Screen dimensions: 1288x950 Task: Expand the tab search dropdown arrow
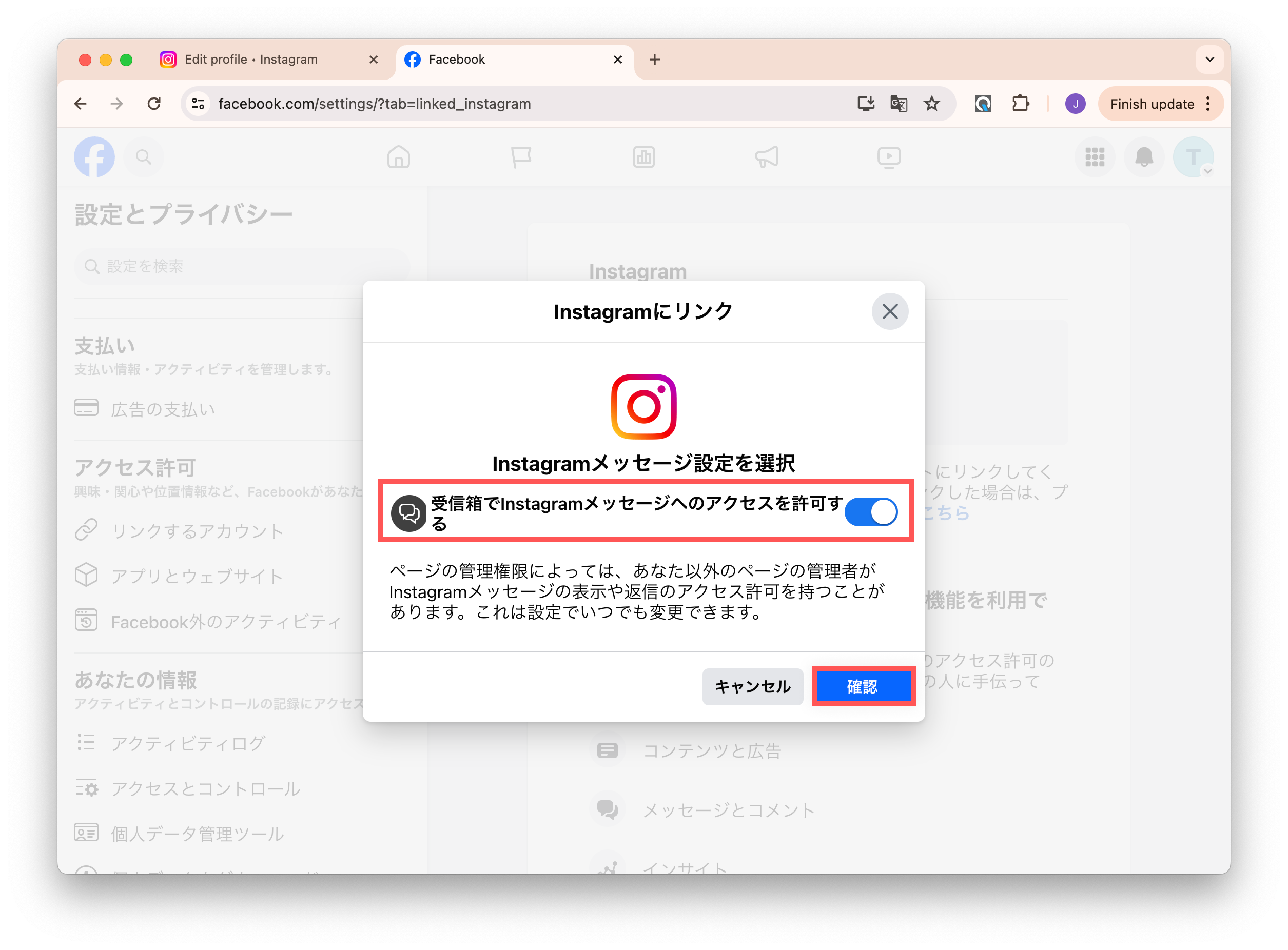(x=1209, y=59)
